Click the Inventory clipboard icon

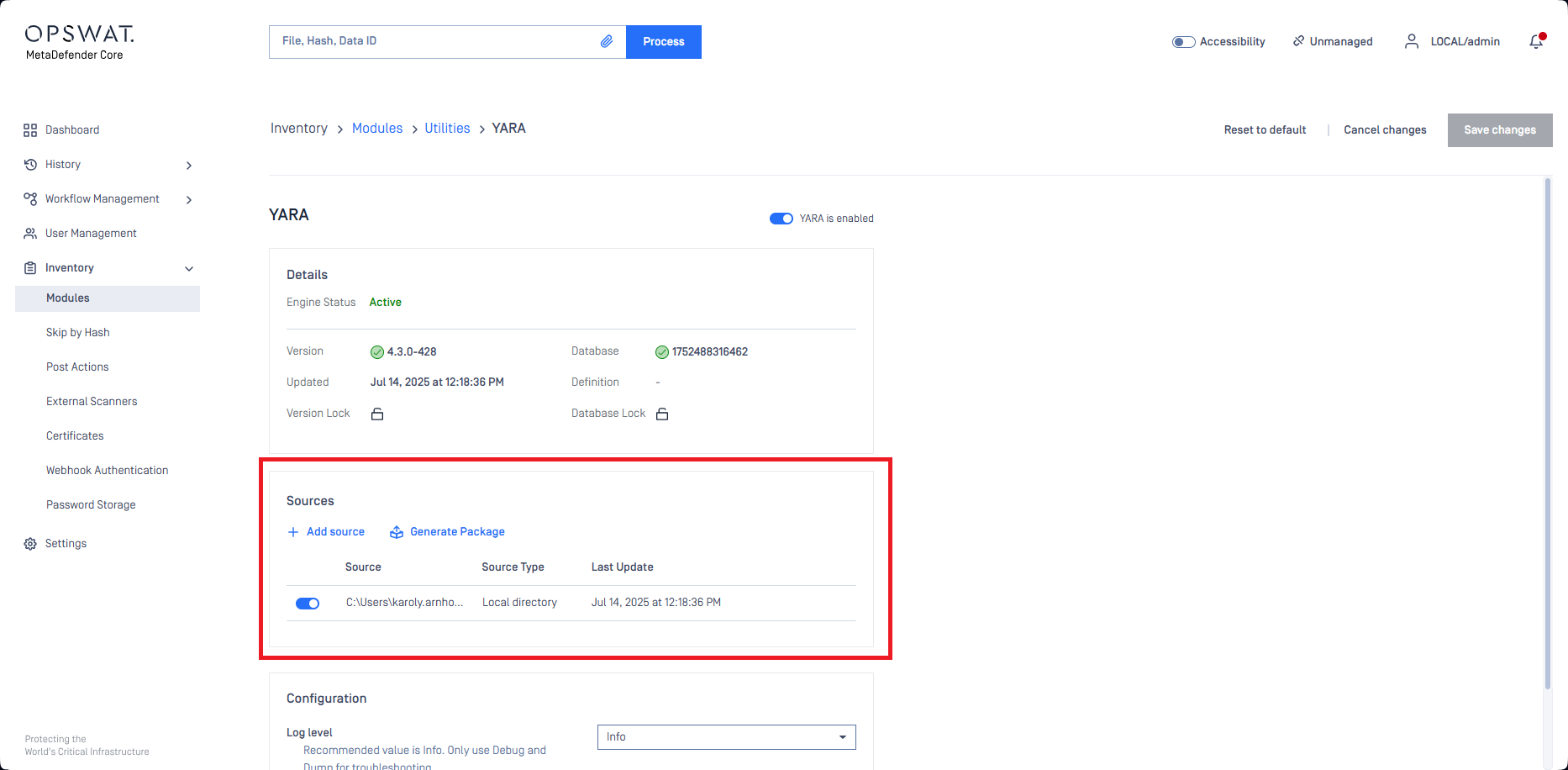30,267
